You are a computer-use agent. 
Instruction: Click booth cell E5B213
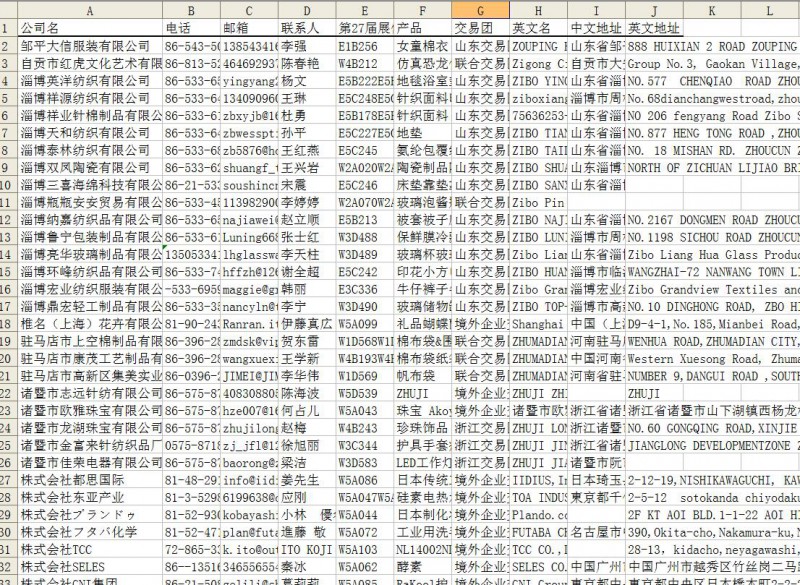[x=365, y=220]
